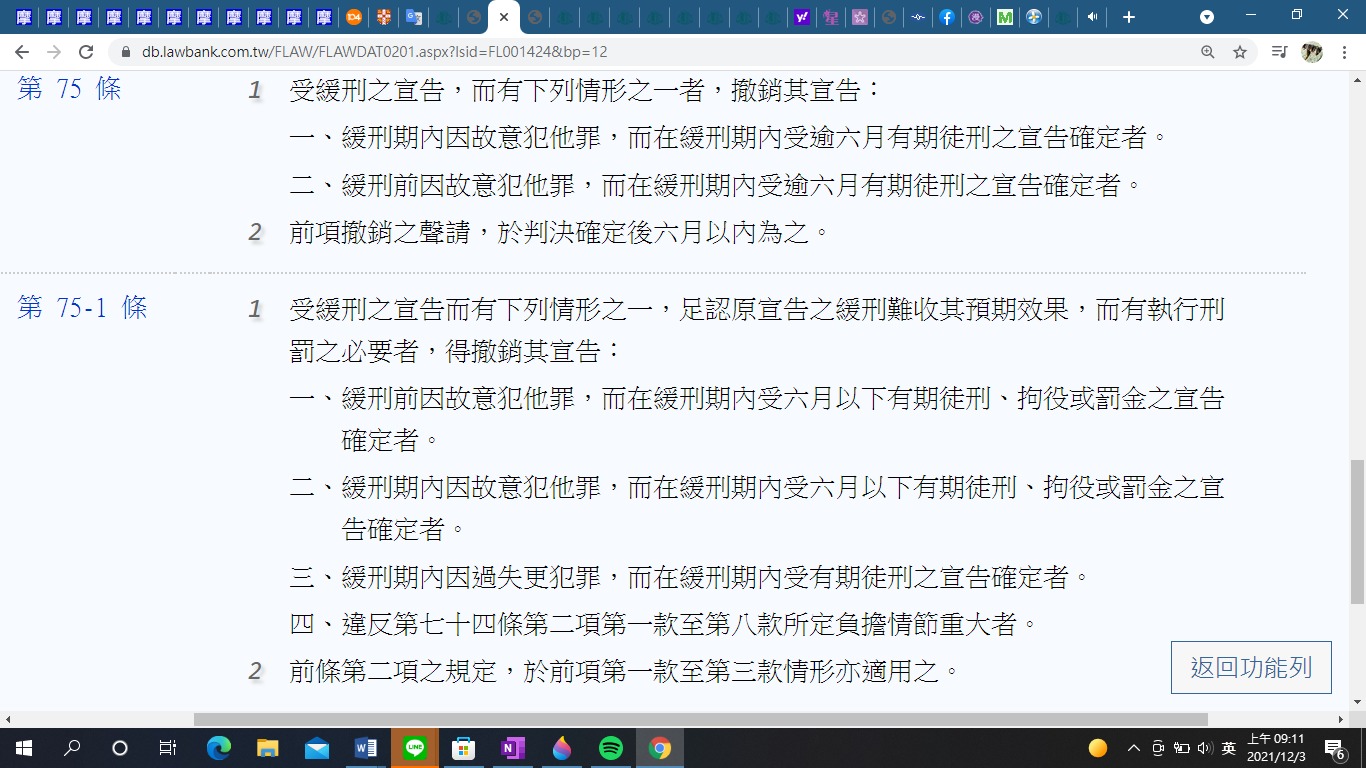Show hidden system tray icons
The height and width of the screenshot is (768, 1366).
(1133, 748)
